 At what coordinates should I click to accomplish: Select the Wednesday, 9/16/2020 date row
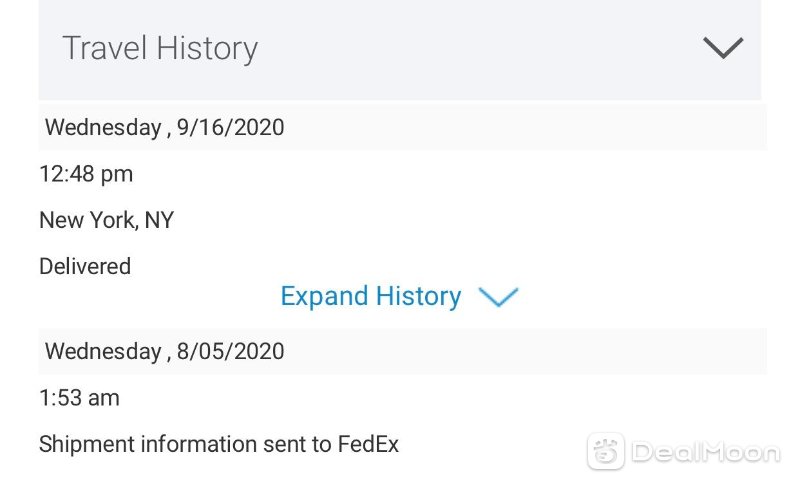(x=403, y=128)
